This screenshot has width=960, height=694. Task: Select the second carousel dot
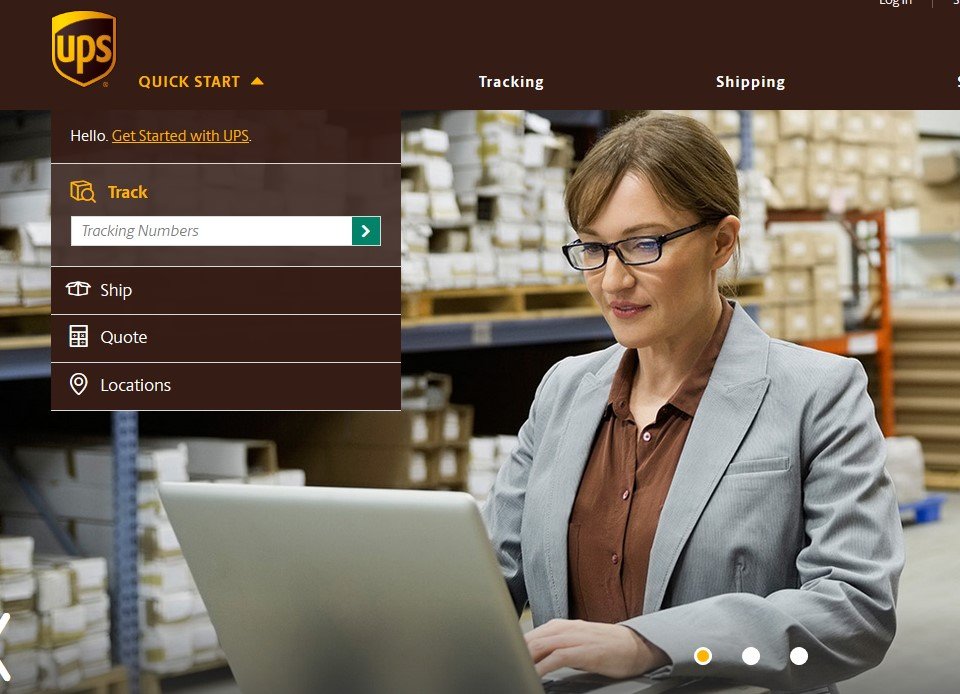click(x=751, y=656)
